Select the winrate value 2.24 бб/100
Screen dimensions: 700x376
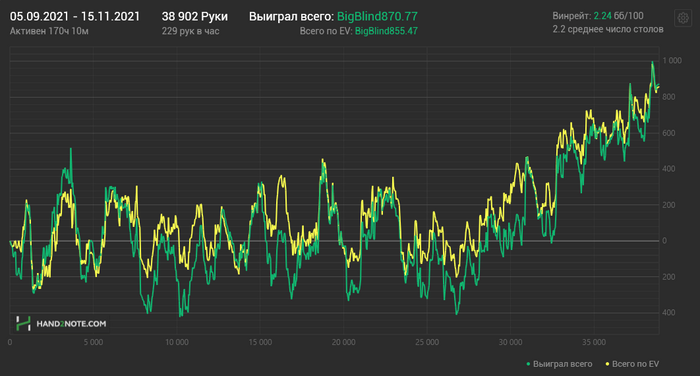pos(618,16)
